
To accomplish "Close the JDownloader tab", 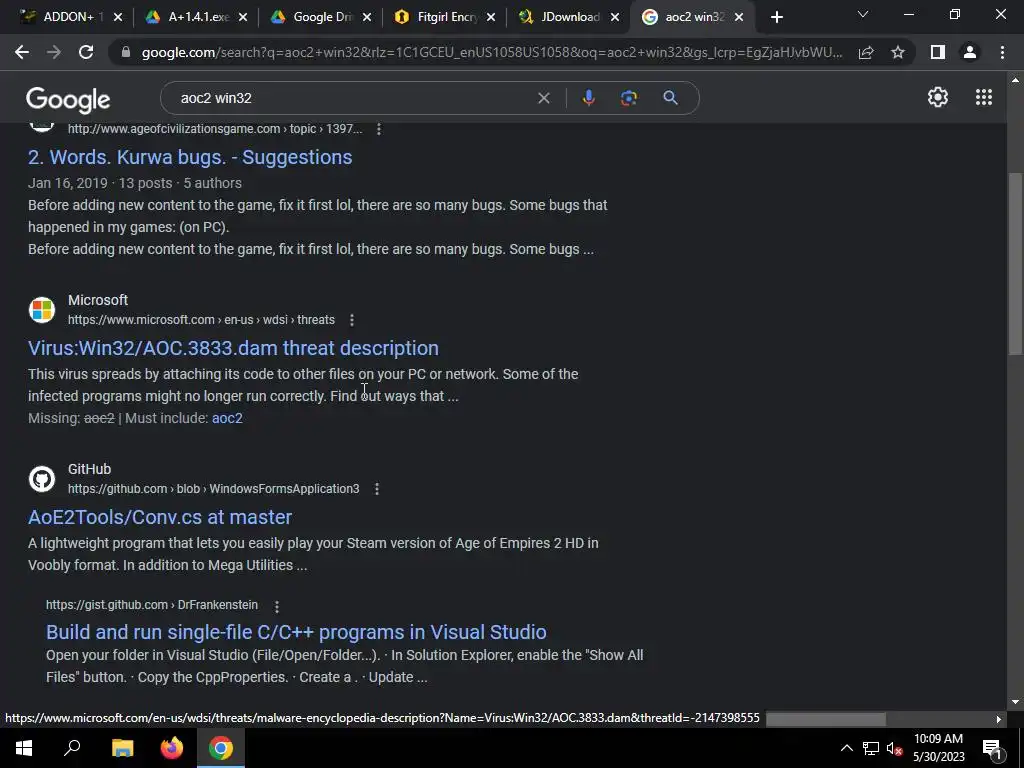I will click(615, 18).
